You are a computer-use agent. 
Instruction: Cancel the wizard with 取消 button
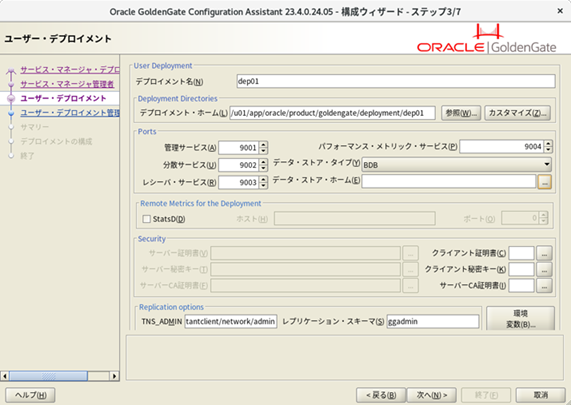pos(541,395)
